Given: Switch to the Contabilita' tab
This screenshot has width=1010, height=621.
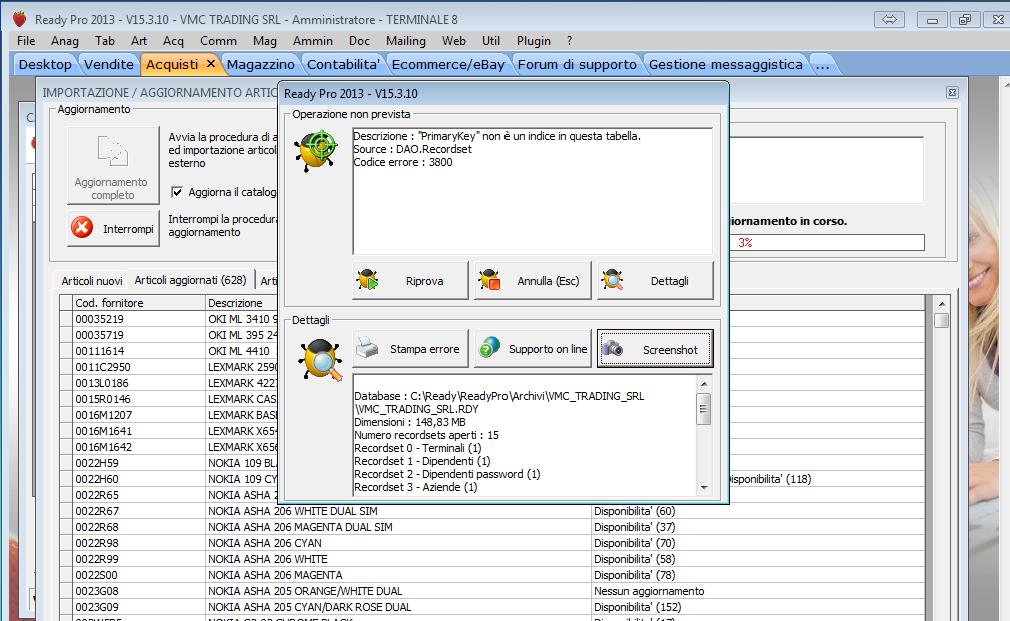Looking at the screenshot, I should (x=343, y=64).
